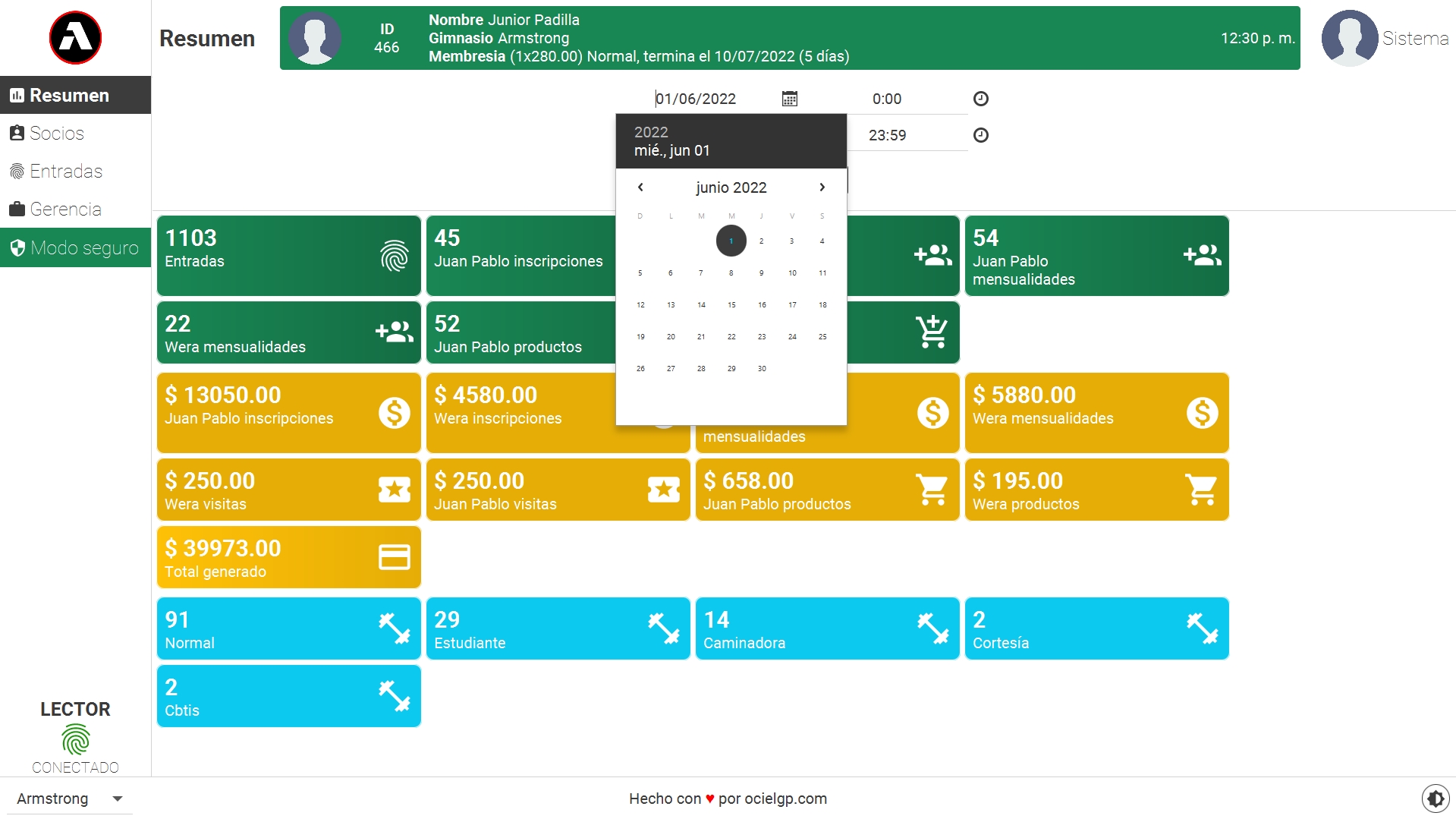Open the Socios sidebar section
The width and height of the screenshot is (1456, 819).
pos(75,133)
